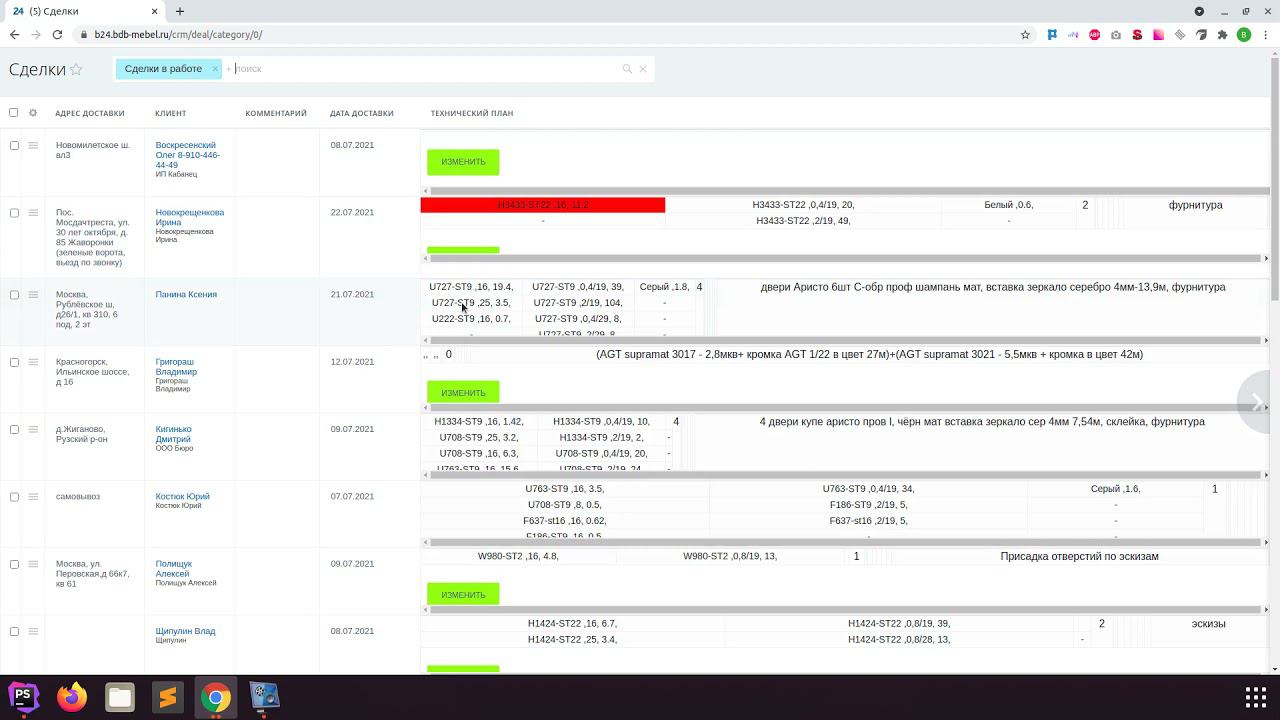Open Новокрещенкова Ирина's client link
The image size is (1280, 720).
(x=190, y=217)
